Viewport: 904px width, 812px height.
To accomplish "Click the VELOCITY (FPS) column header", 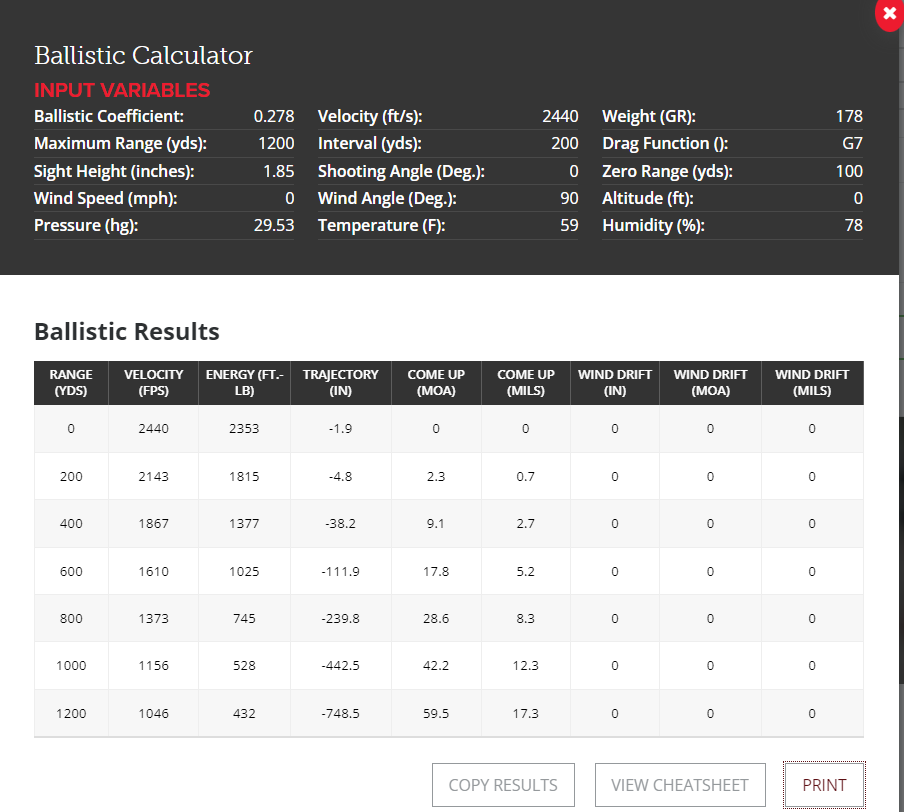I will 154,383.
